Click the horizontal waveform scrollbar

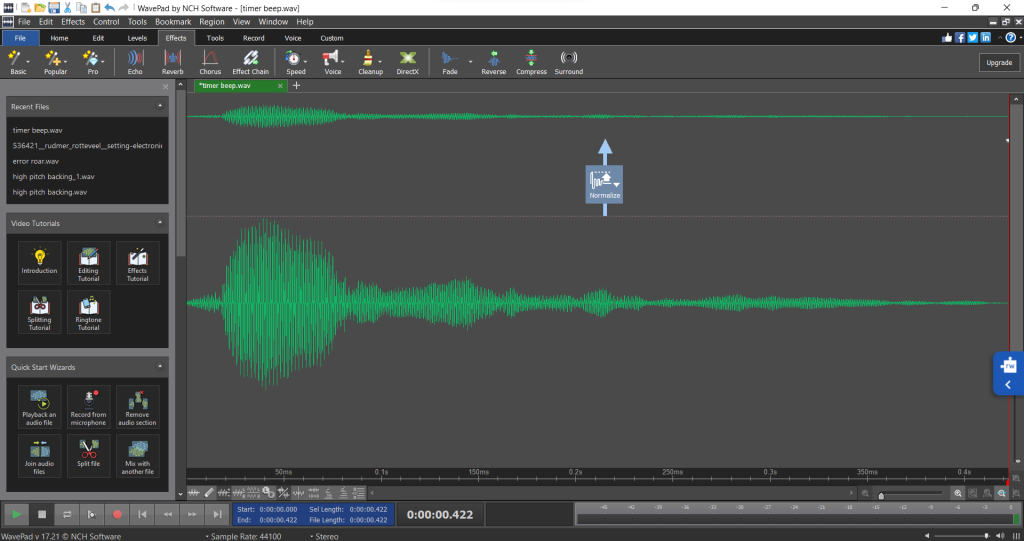pos(611,493)
